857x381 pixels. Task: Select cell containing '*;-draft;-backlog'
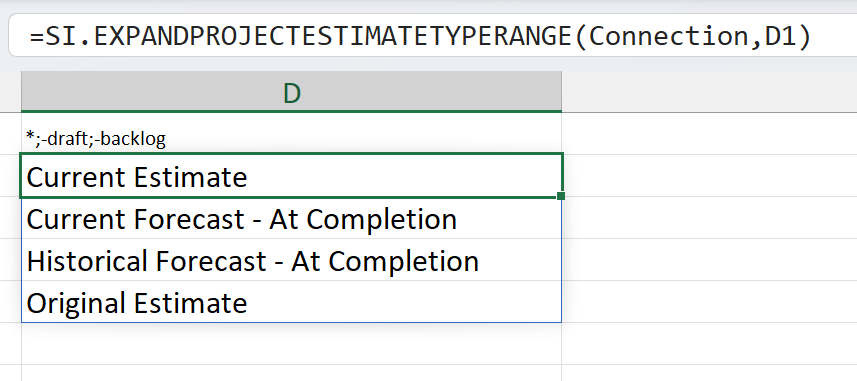[291, 133]
